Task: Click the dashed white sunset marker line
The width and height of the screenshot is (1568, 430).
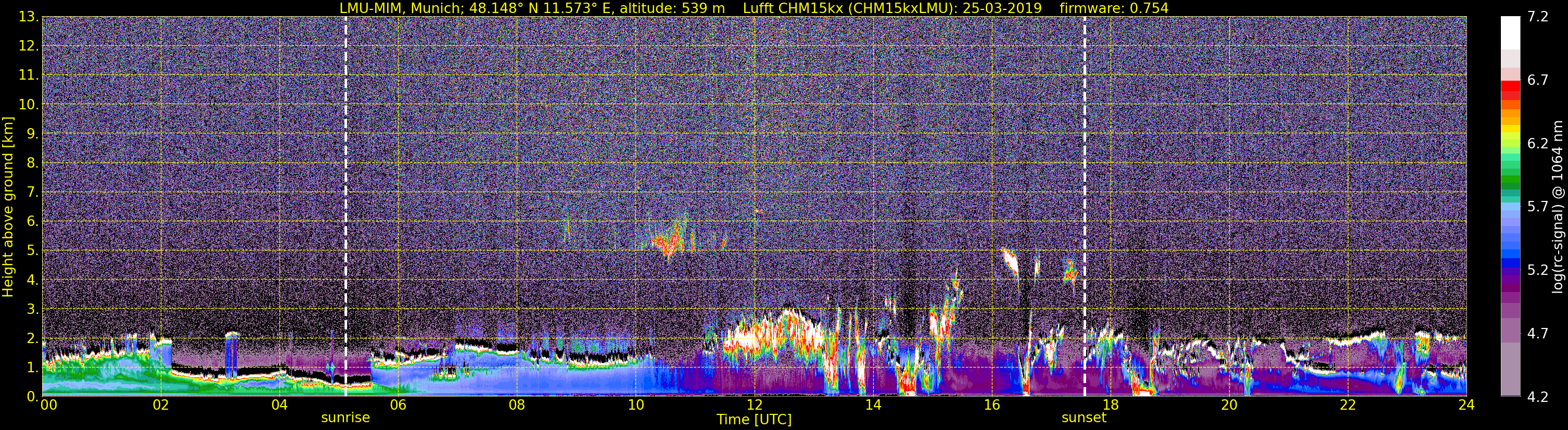Action: [1085, 206]
